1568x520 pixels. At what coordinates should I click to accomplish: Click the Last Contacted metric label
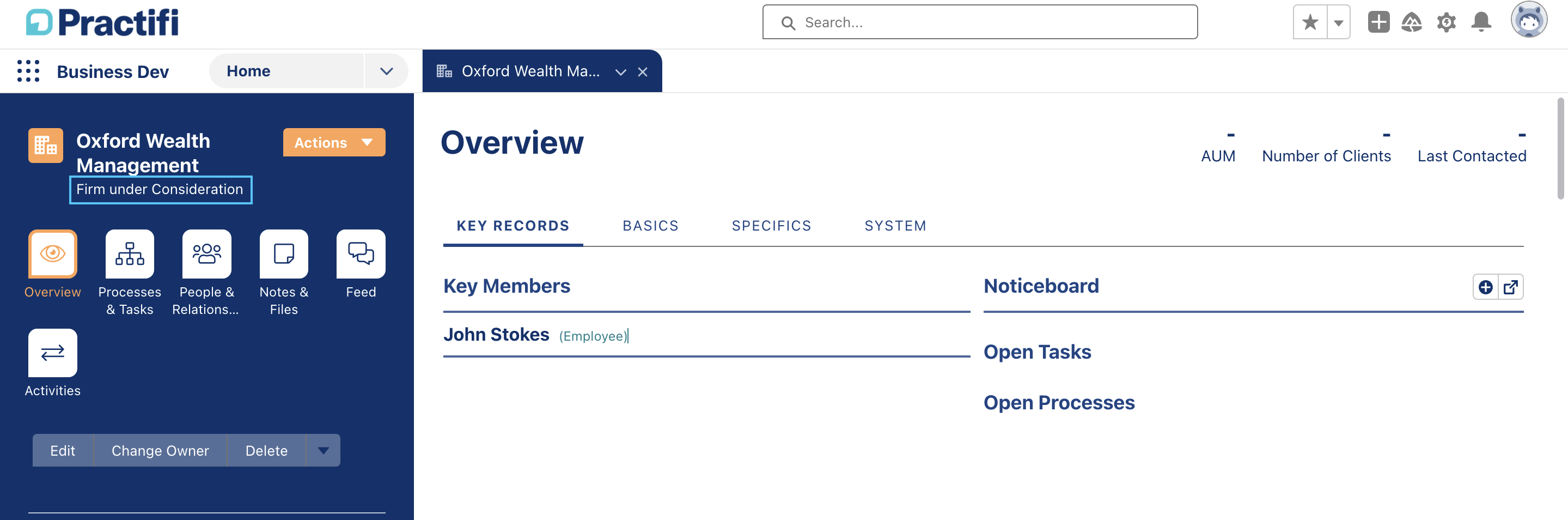[x=1472, y=156]
